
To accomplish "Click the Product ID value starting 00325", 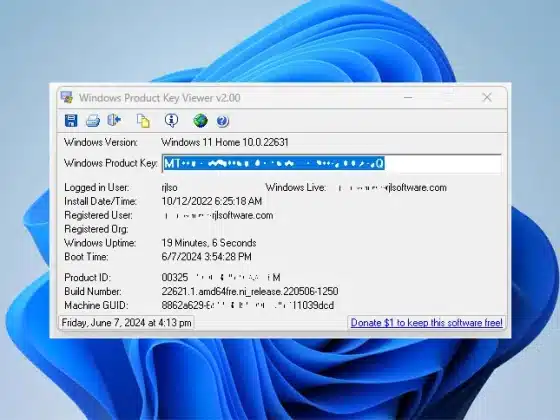I will click(221, 278).
